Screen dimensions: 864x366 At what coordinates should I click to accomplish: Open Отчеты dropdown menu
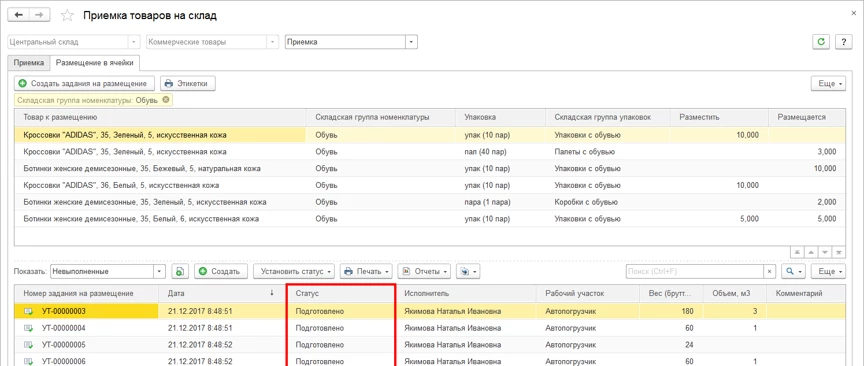(424, 271)
